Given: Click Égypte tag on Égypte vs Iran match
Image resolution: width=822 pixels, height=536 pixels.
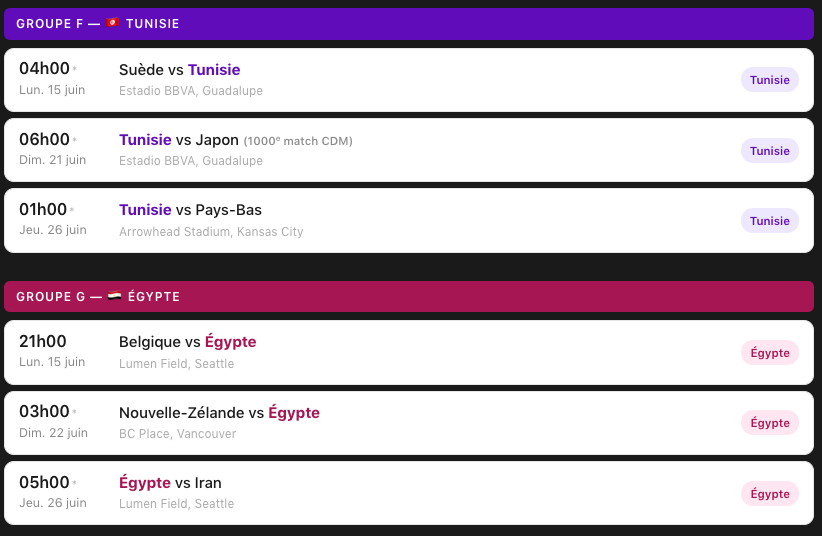Looking at the screenshot, I should point(769,494).
